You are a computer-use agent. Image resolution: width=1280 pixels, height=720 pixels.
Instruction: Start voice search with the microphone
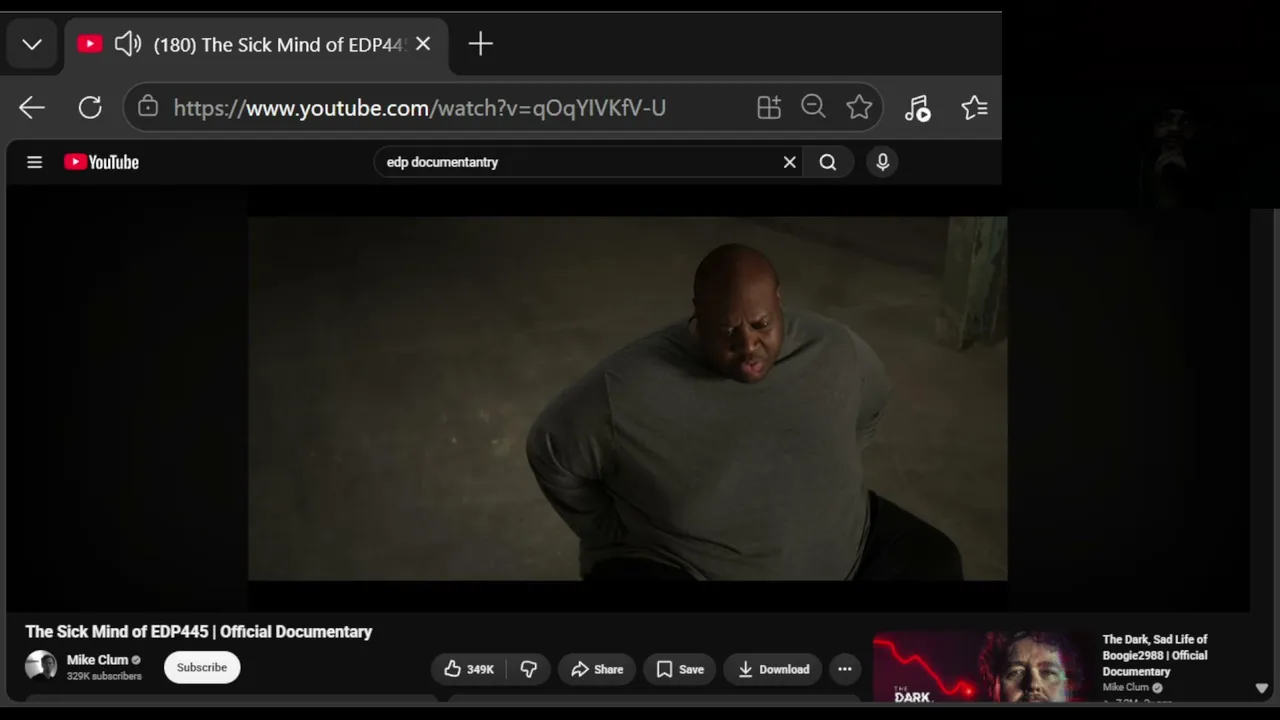882,162
